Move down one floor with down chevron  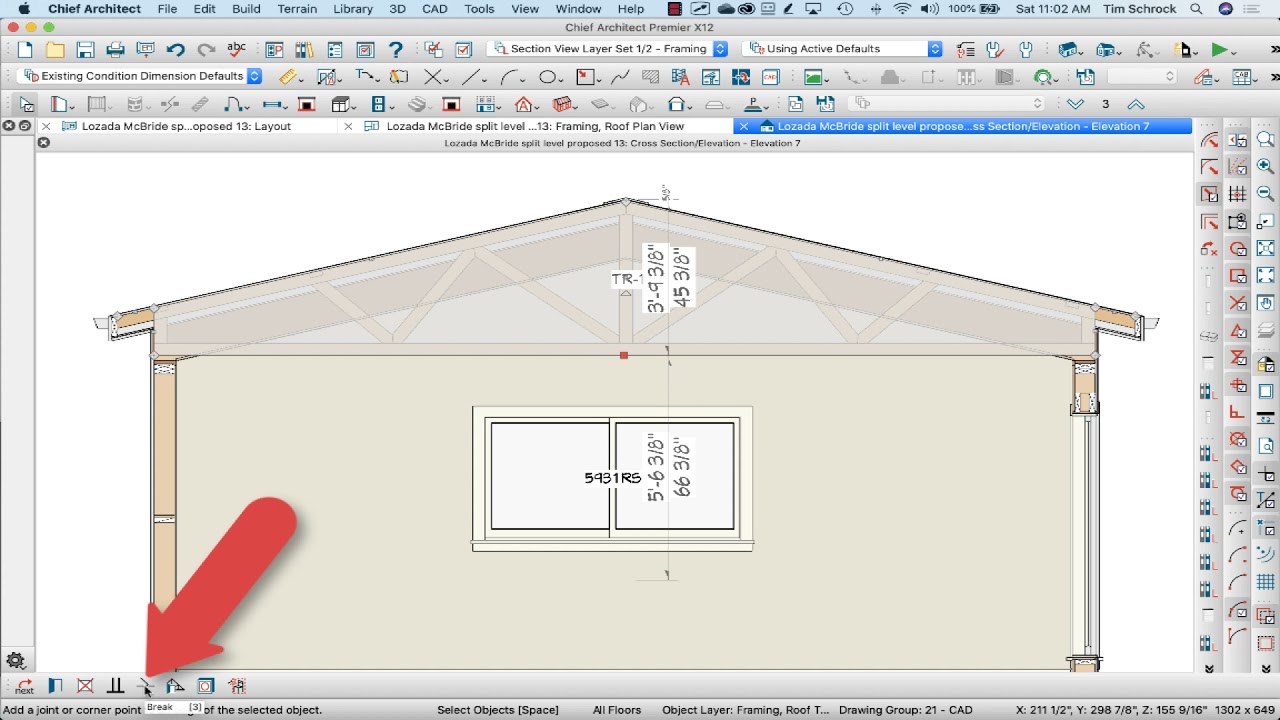1075,104
